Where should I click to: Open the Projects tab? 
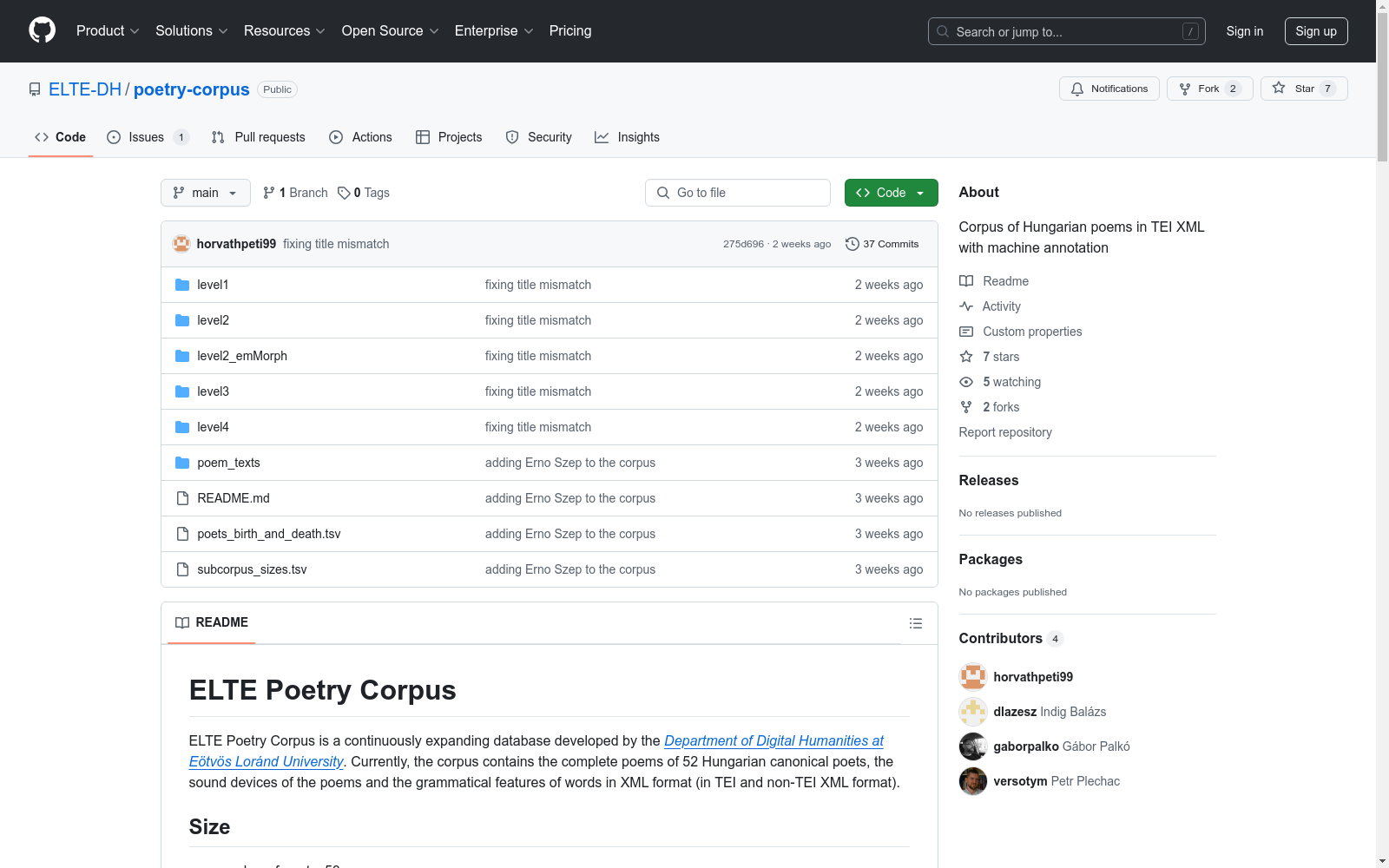[x=449, y=137]
